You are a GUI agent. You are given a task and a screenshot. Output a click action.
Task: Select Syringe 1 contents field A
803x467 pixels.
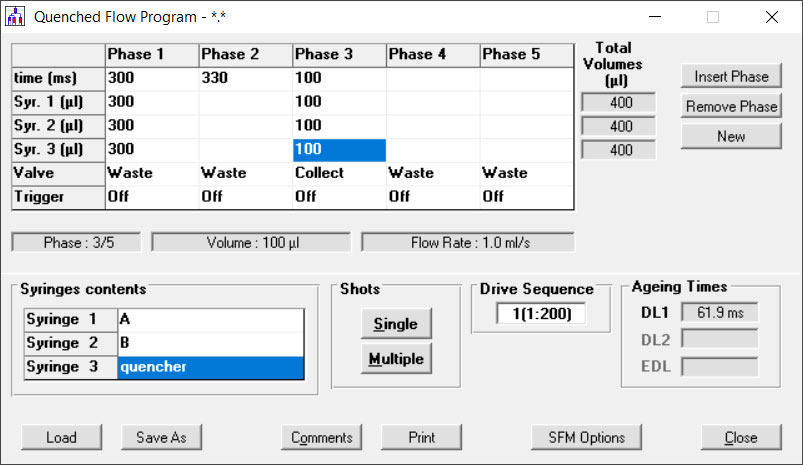210,320
